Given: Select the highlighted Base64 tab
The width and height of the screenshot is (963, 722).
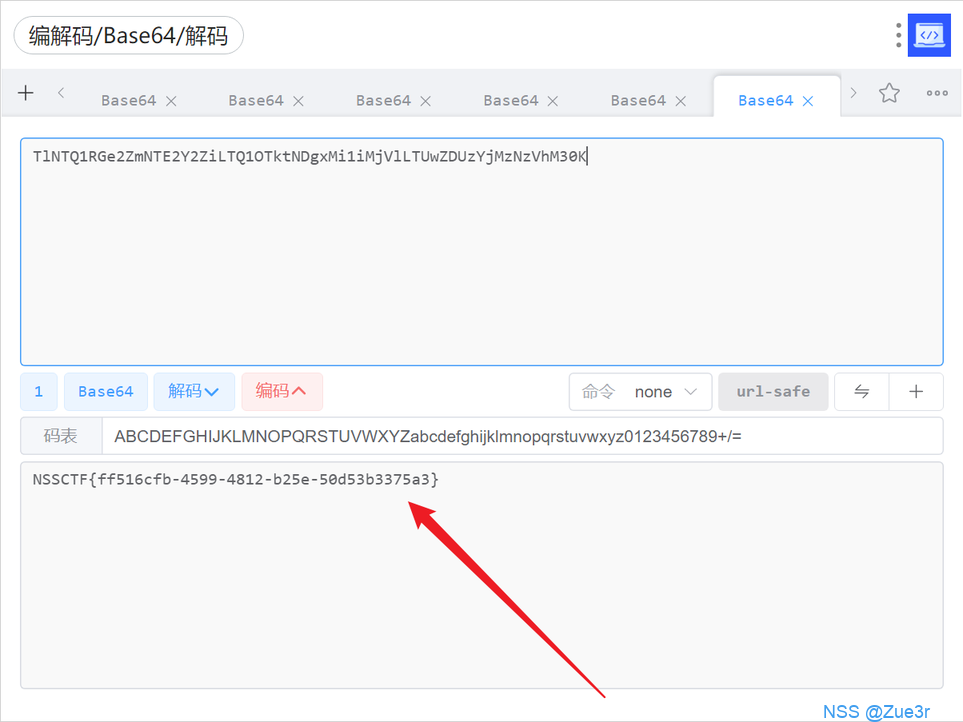Looking at the screenshot, I should click(765, 101).
